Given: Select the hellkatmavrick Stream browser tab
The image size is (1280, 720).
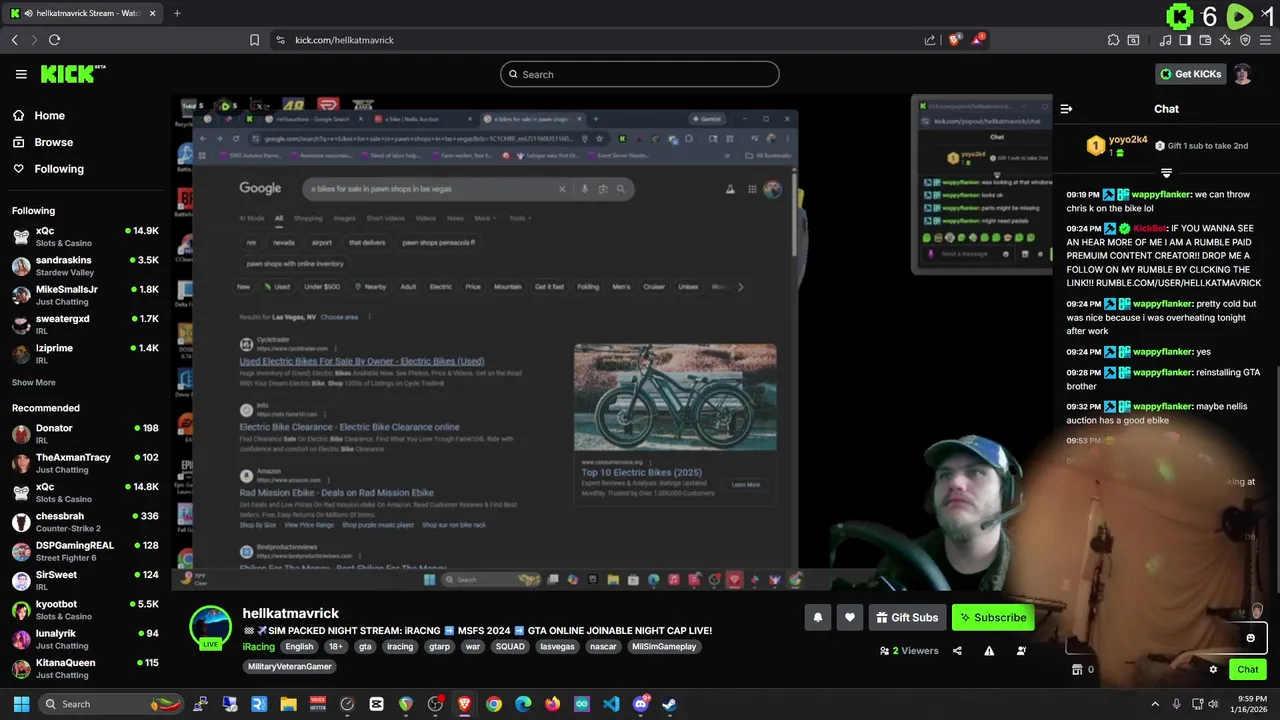Looking at the screenshot, I should pos(81,13).
